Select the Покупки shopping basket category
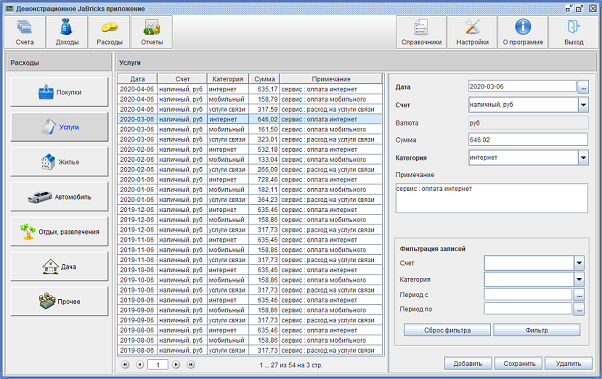 click(x=60, y=92)
